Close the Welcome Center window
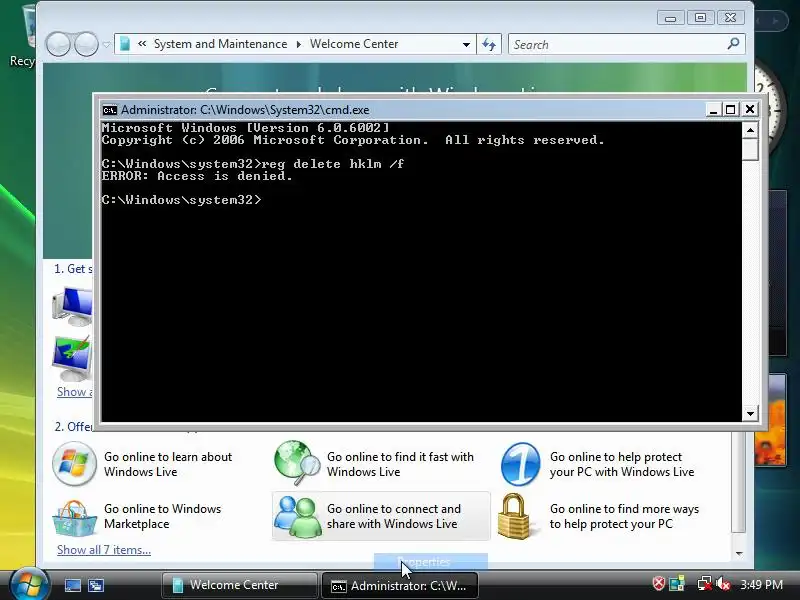This screenshot has height=600, width=800. pyautogui.click(x=731, y=18)
